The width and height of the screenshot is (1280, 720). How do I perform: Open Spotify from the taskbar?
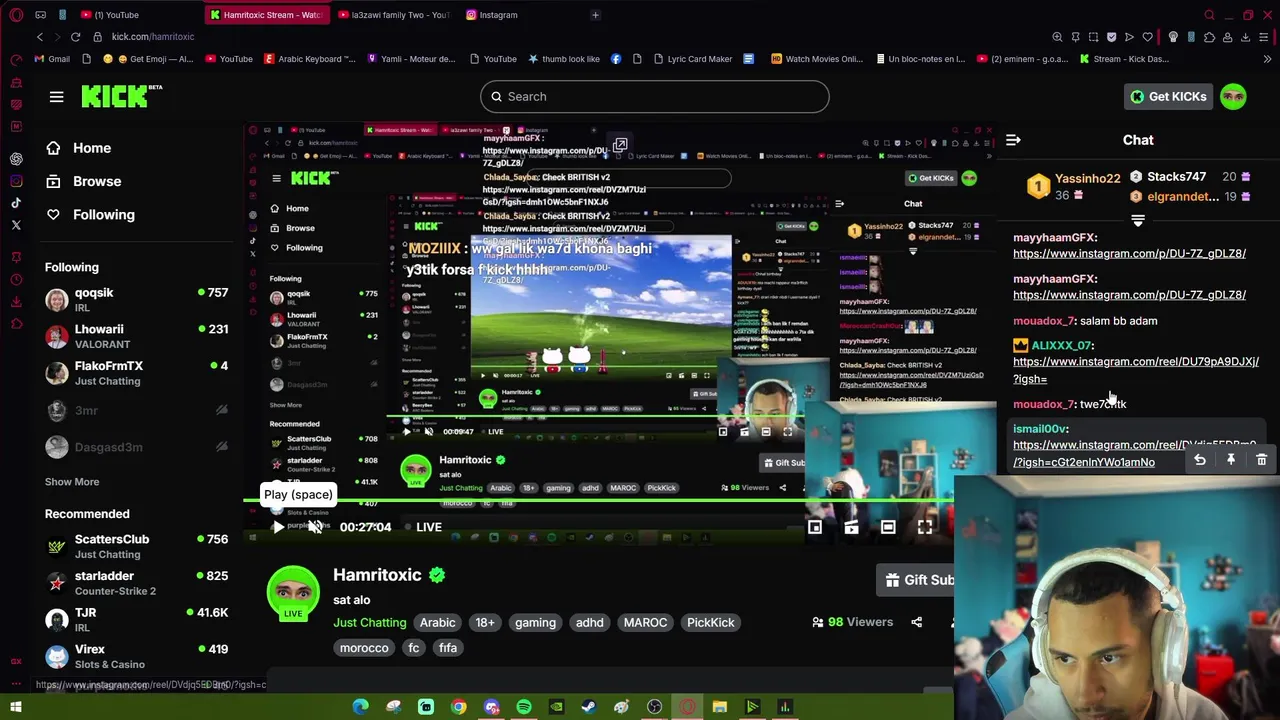524,707
